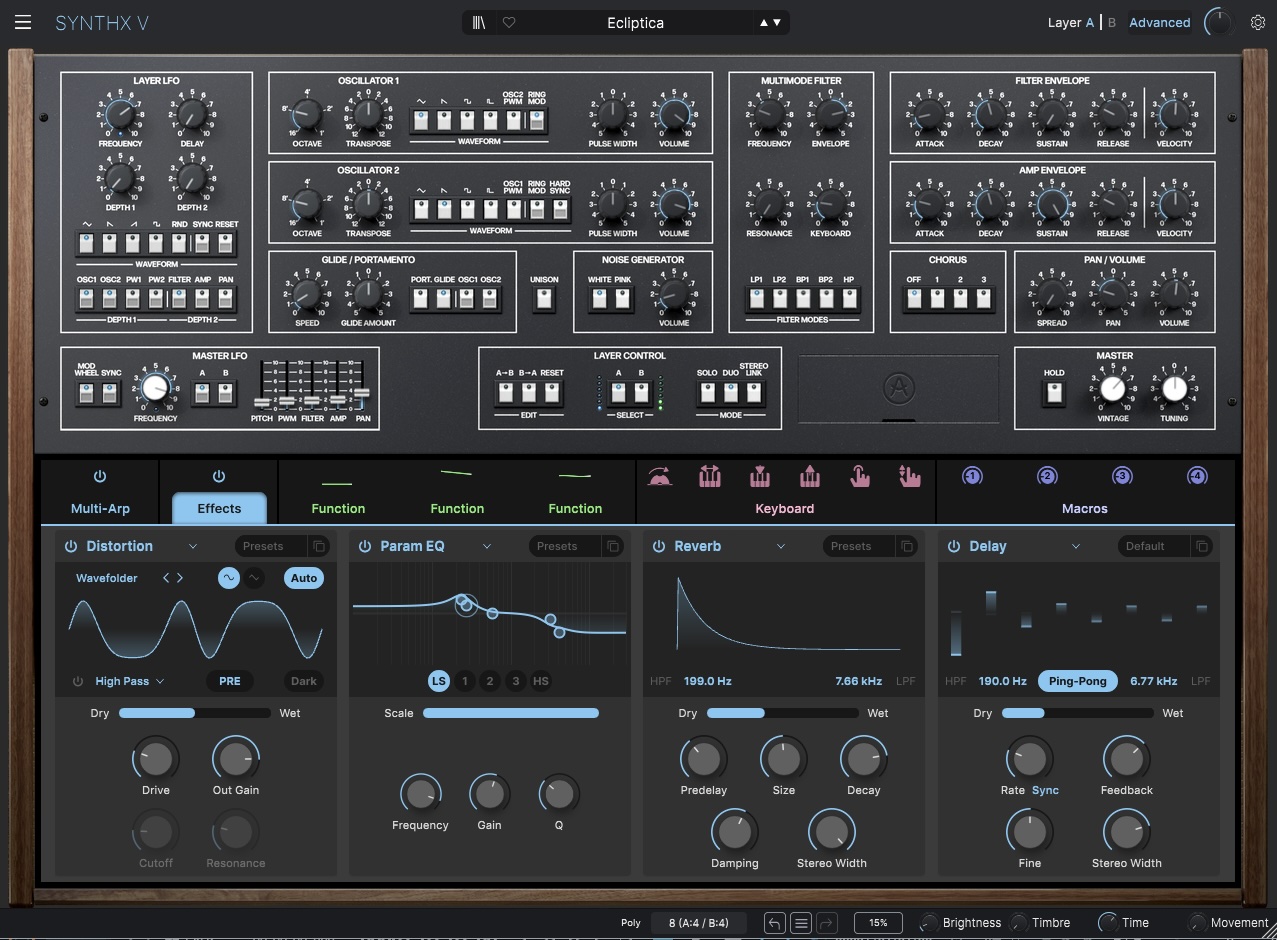Enable the Unison switch
1277x940 pixels.
pos(544,296)
